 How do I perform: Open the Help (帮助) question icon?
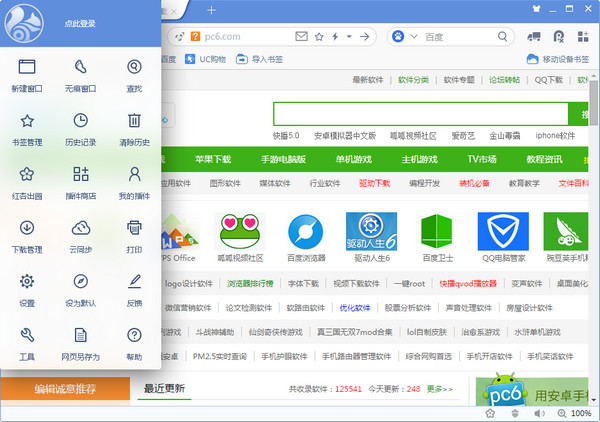click(134, 335)
